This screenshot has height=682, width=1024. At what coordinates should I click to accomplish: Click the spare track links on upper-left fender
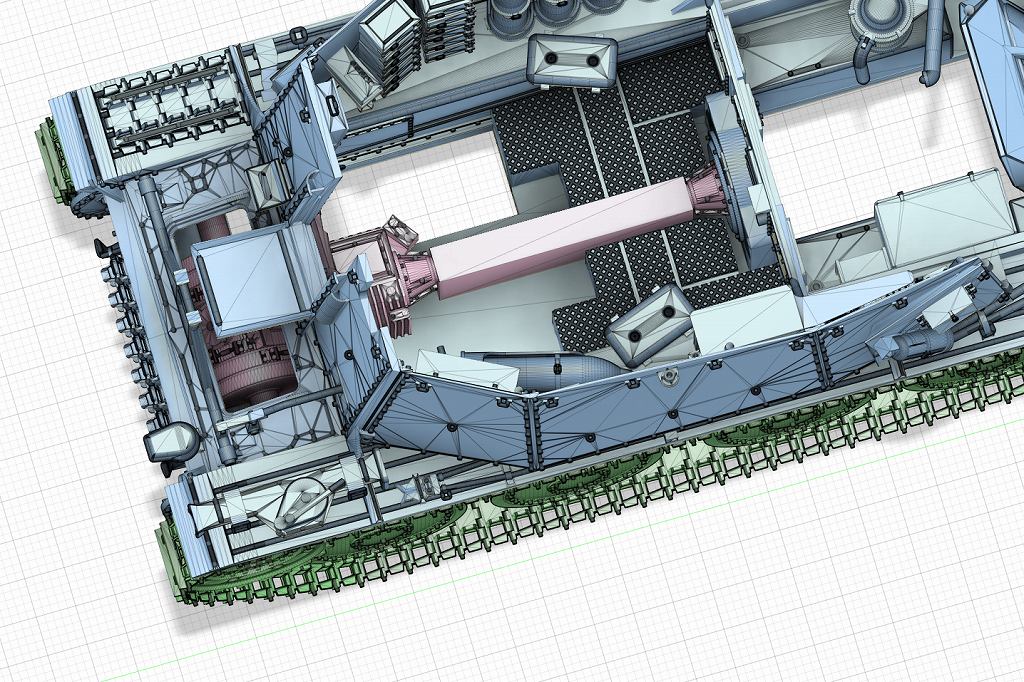170,100
